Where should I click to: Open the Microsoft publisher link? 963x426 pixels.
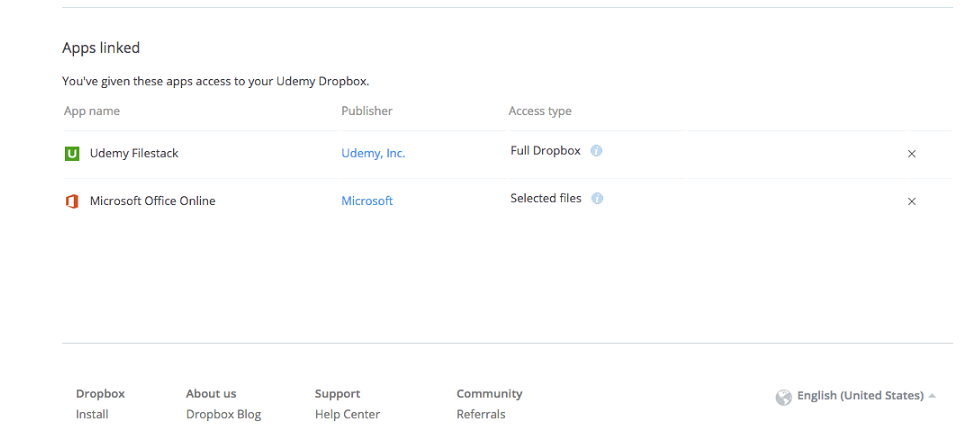367,201
